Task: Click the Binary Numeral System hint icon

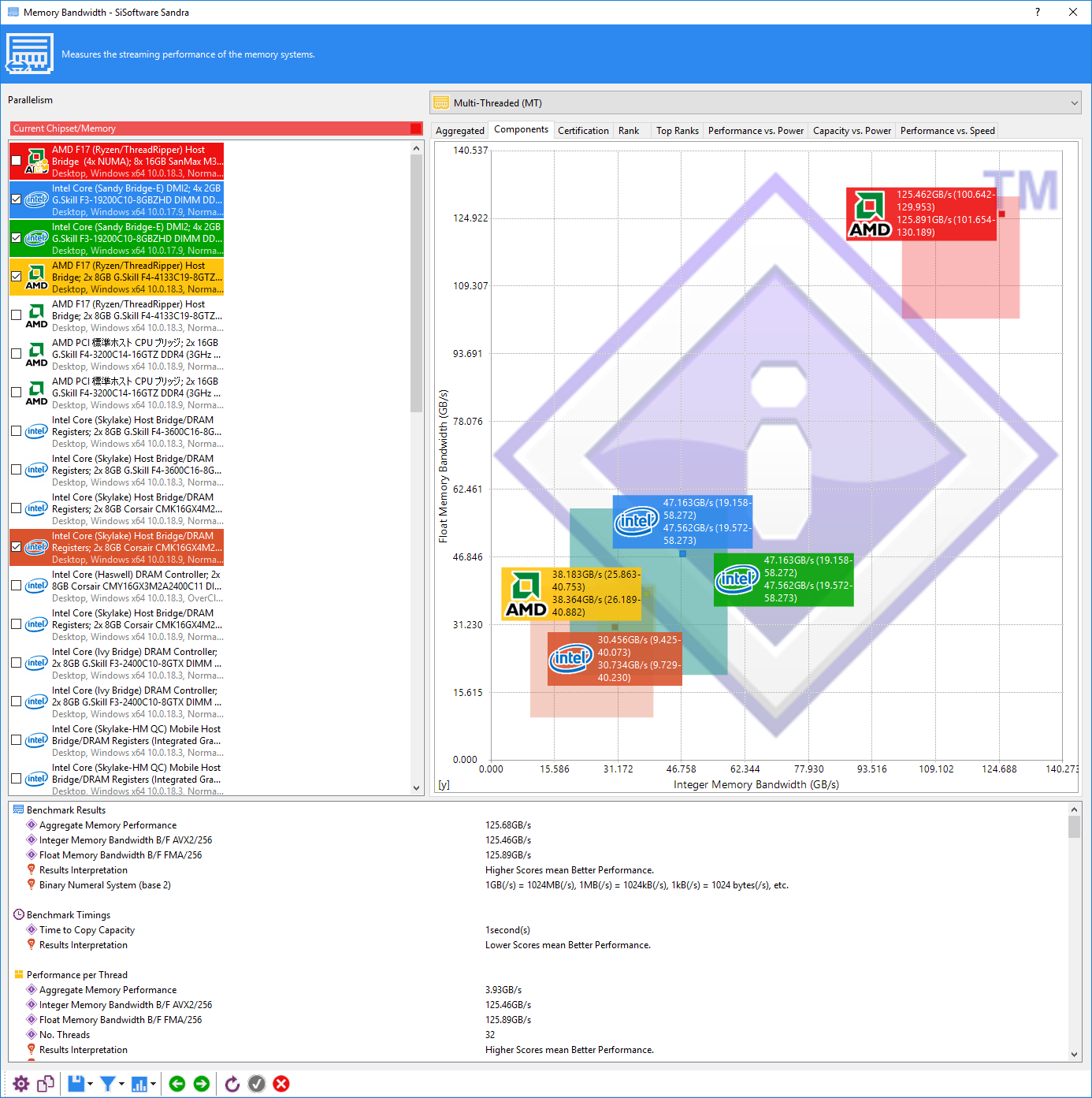Action: point(32,884)
